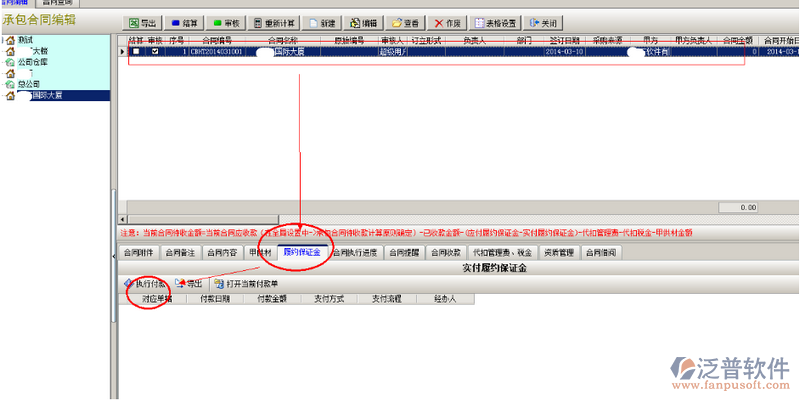Toggle the 审核 checkbox in row 1

(155, 52)
